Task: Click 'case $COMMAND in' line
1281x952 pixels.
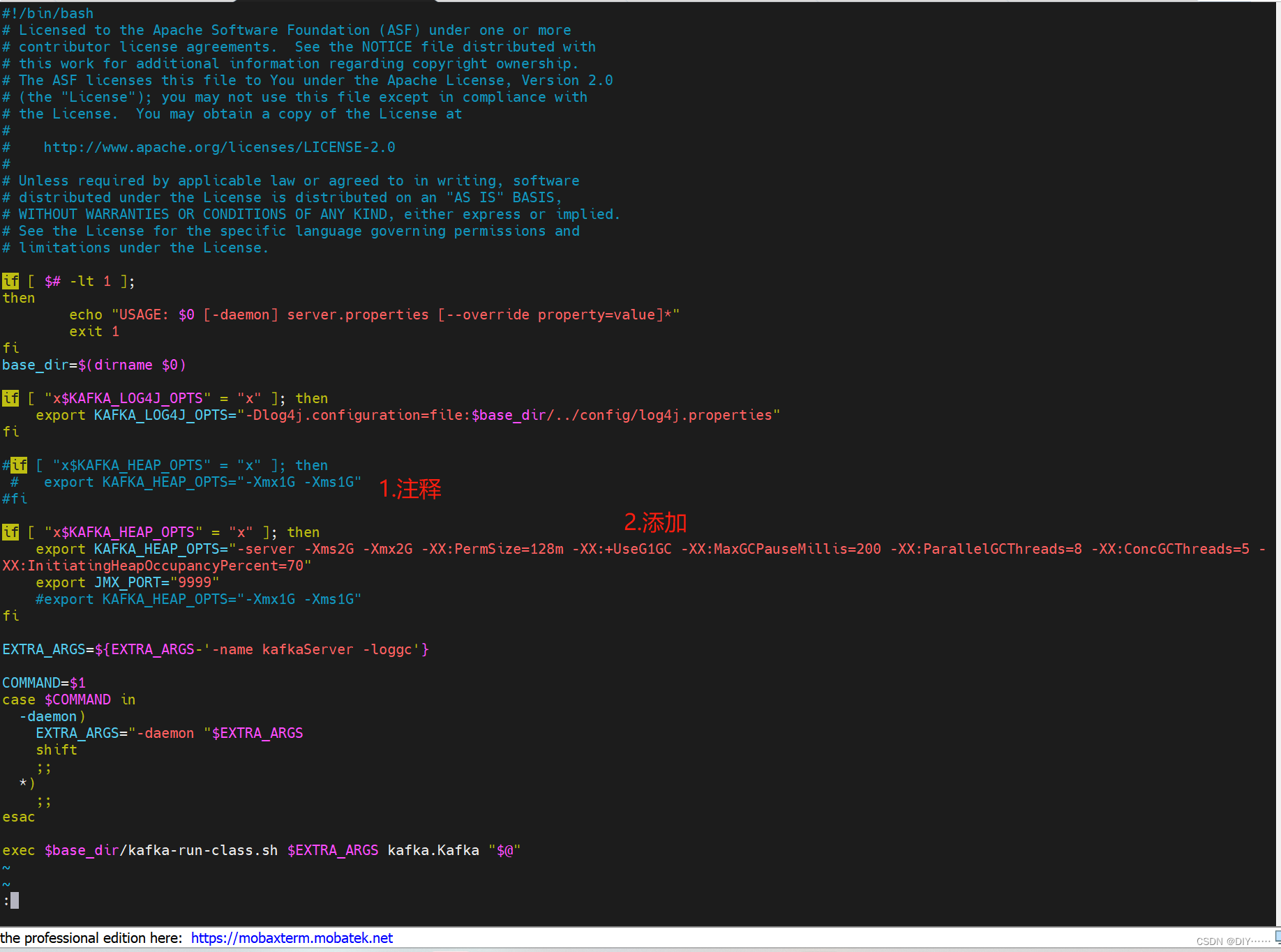Action: coord(69,700)
